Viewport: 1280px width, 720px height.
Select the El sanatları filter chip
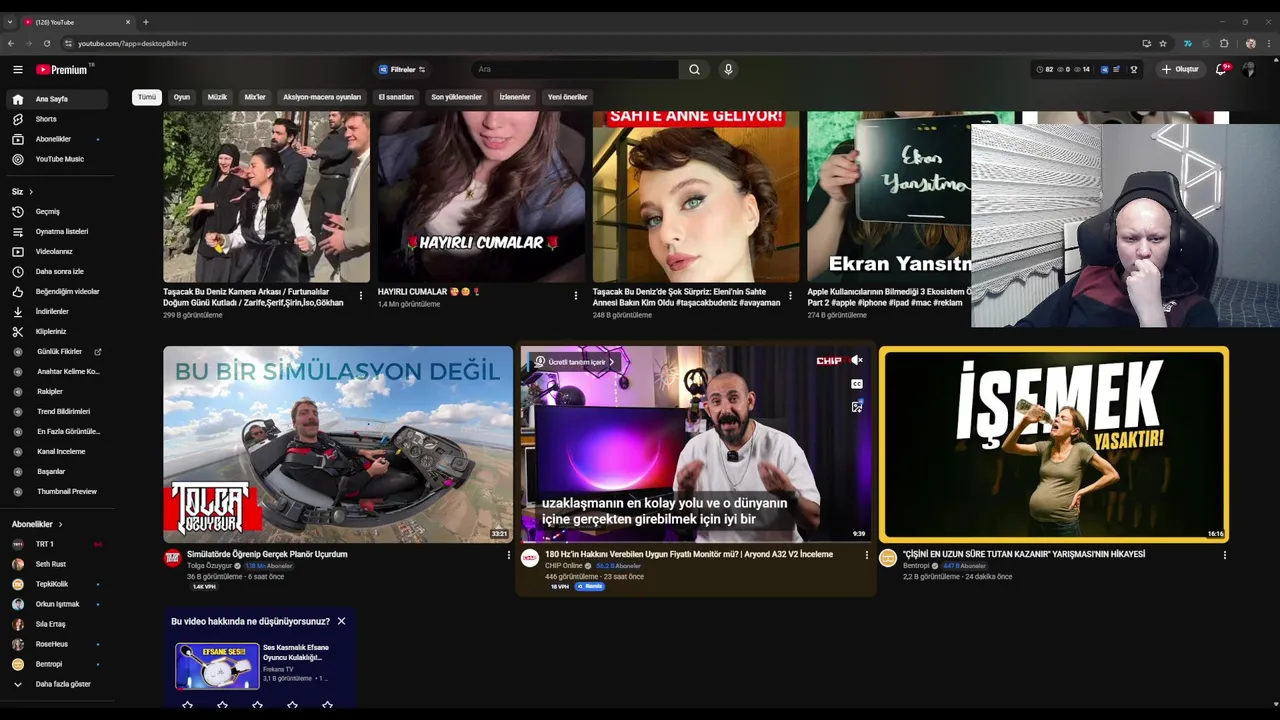point(396,97)
